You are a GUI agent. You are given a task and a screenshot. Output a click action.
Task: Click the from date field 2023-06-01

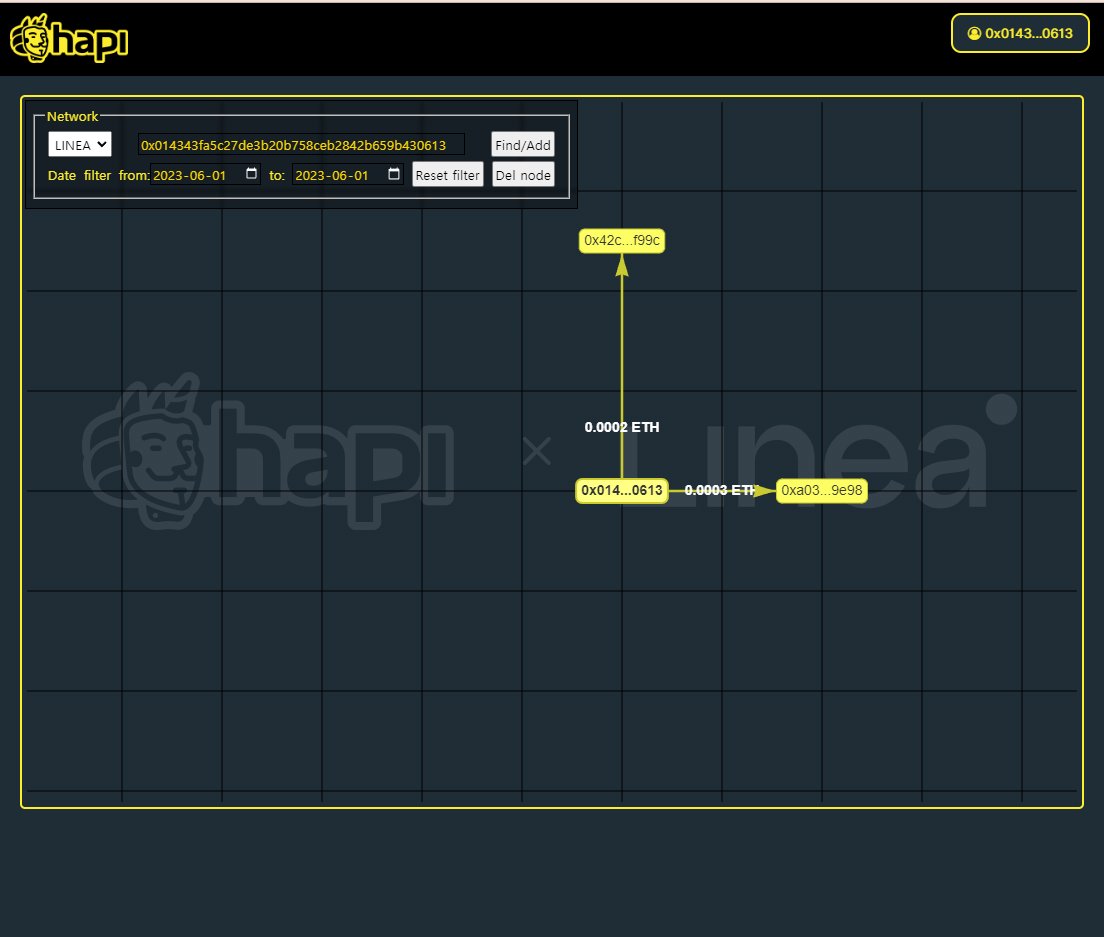pyautogui.click(x=205, y=175)
